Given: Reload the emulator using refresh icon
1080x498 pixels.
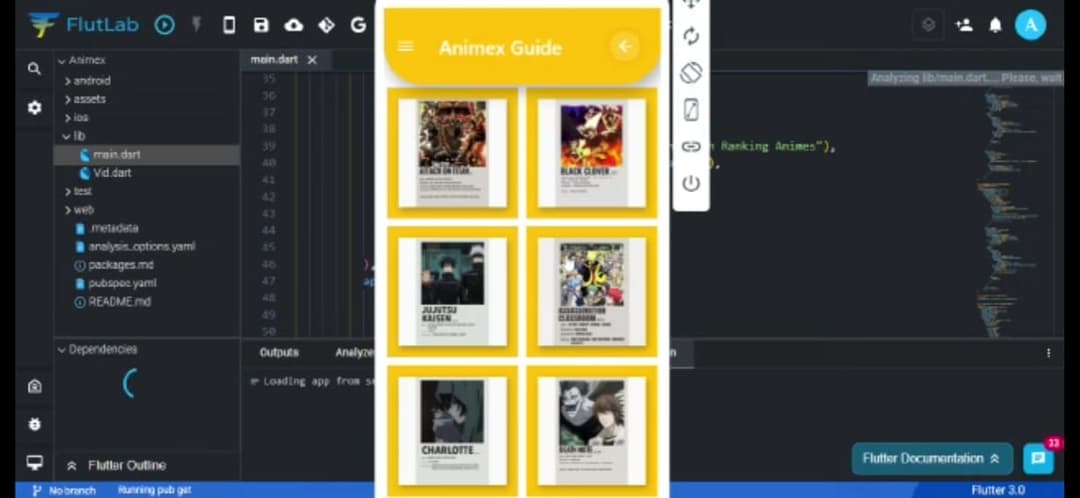Looking at the screenshot, I should (691, 36).
